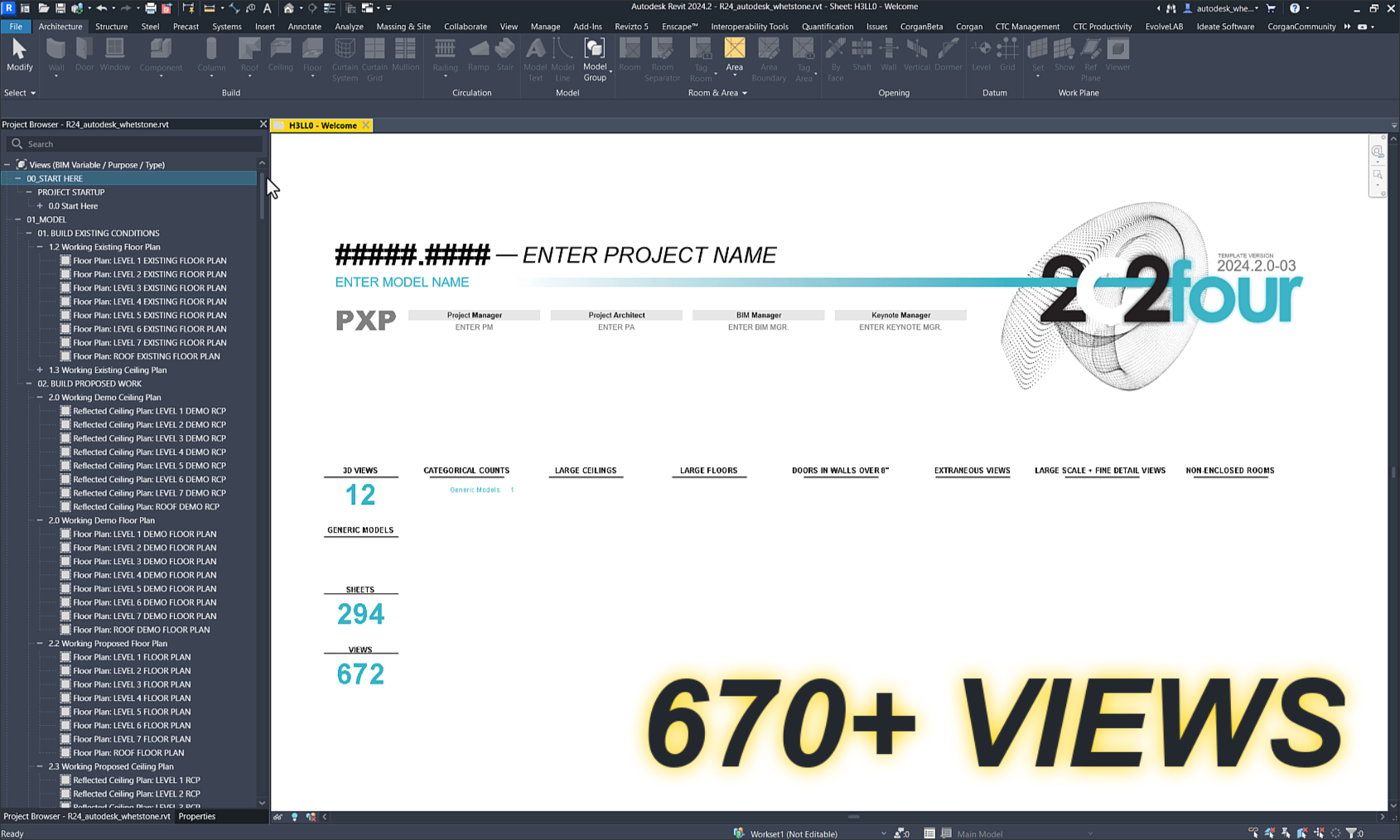Select the Door tool
The width and height of the screenshot is (1400, 840).
click(84, 56)
